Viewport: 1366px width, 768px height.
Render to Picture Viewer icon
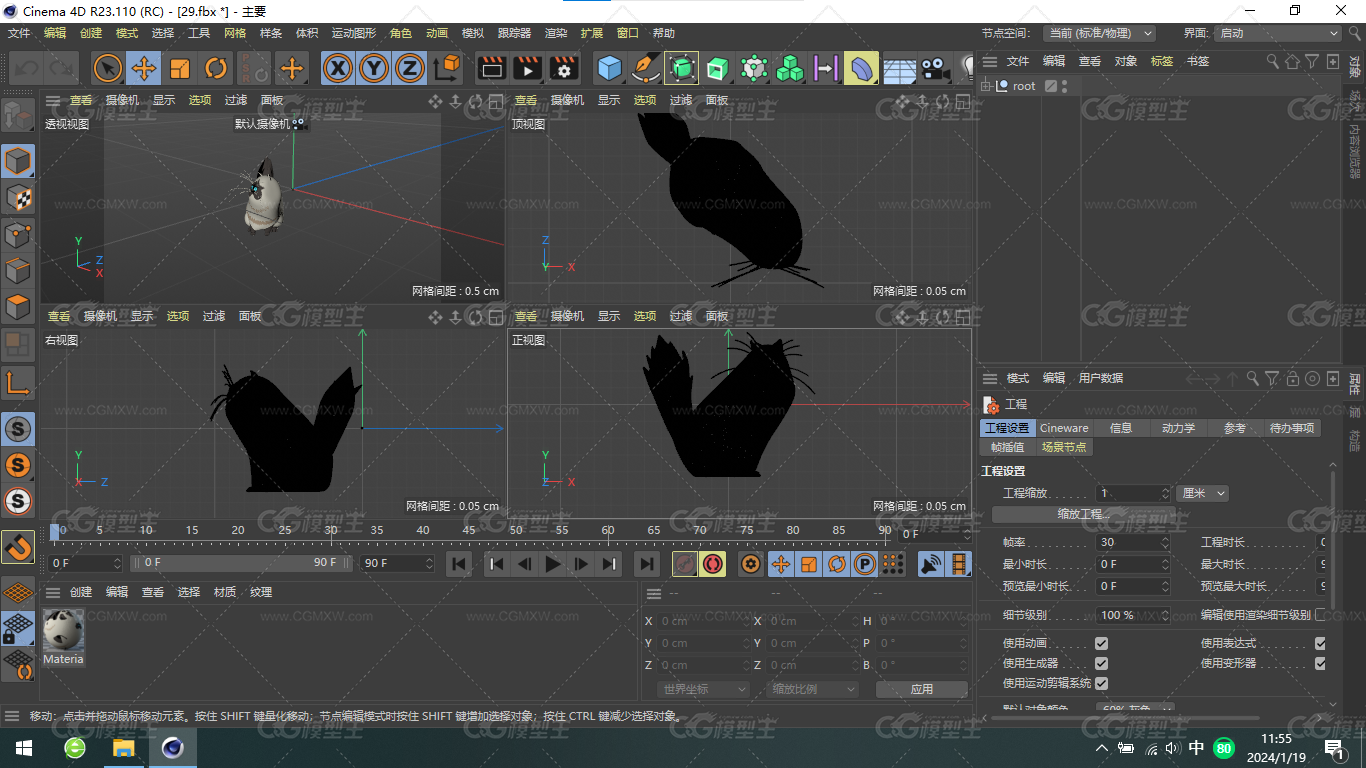click(x=527, y=68)
